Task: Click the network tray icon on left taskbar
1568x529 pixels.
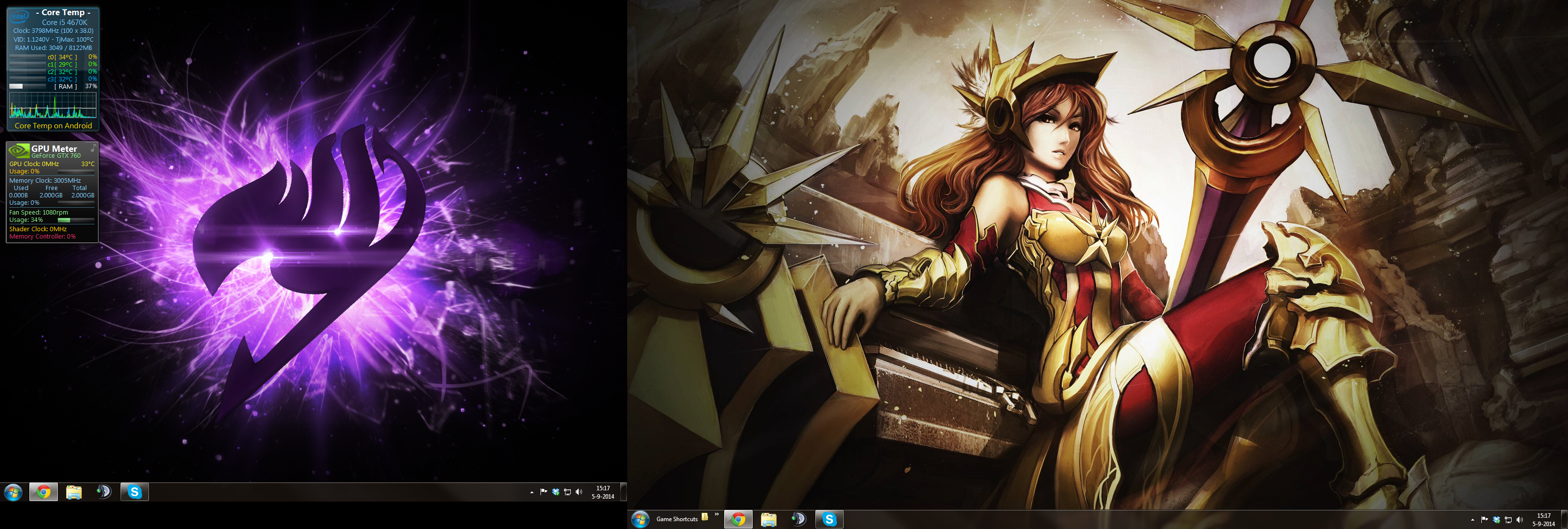Action: coord(567,492)
